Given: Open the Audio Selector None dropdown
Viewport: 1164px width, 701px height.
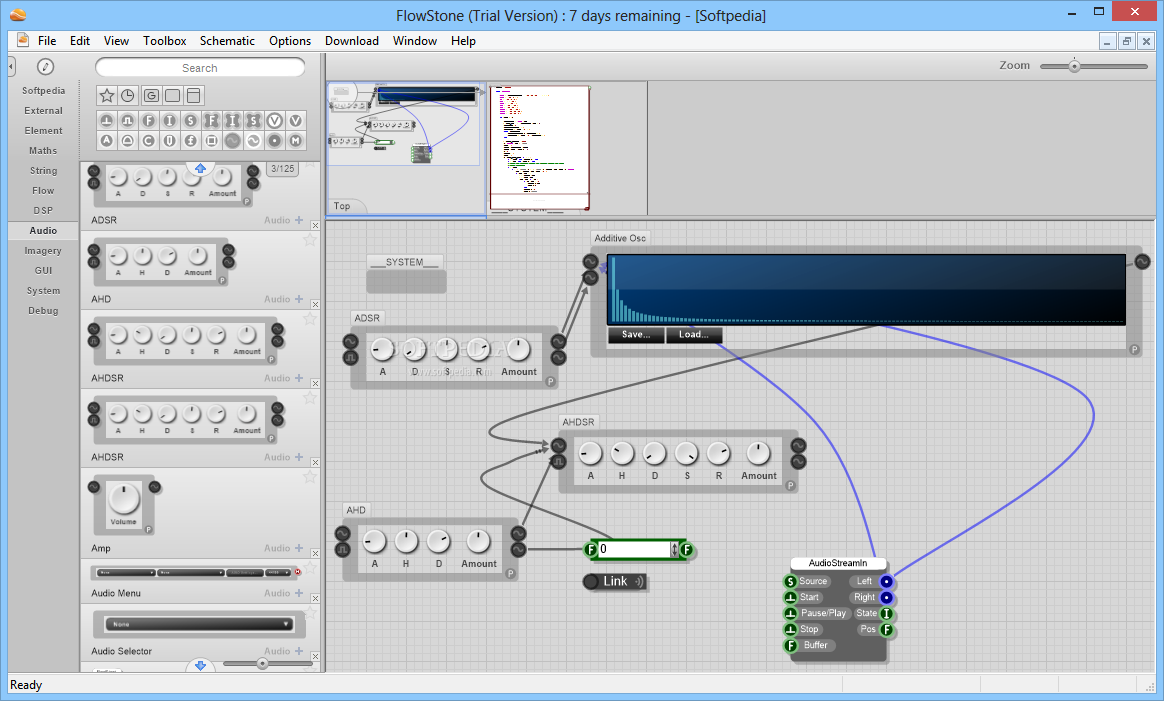Looking at the screenshot, I should tap(200, 623).
